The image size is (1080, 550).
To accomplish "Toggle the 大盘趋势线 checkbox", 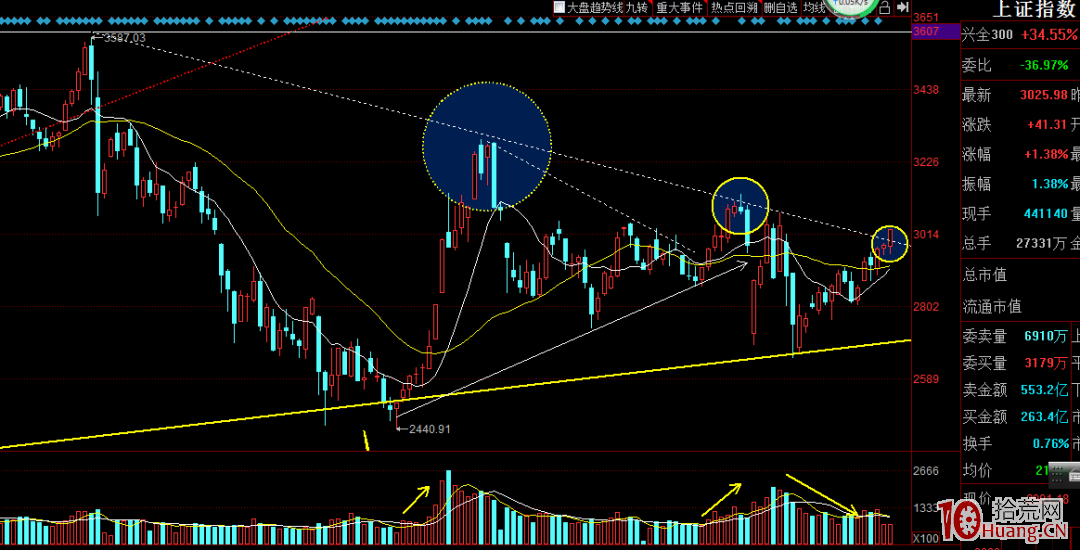I will (x=558, y=8).
